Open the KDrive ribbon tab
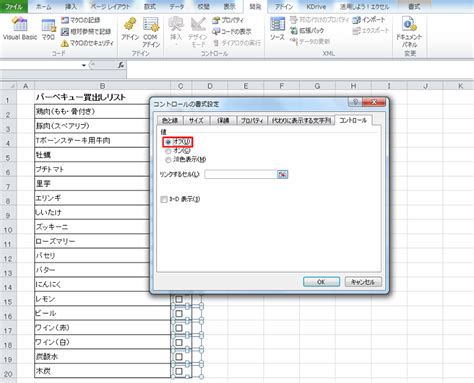Image resolution: width=474 pixels, height=383 pixels. click(316, 6)
